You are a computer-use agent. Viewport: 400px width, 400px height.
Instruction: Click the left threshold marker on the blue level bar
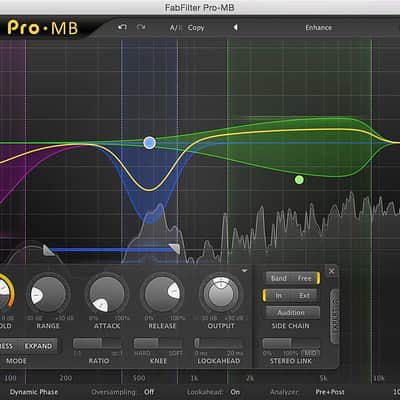click(49, 250)
